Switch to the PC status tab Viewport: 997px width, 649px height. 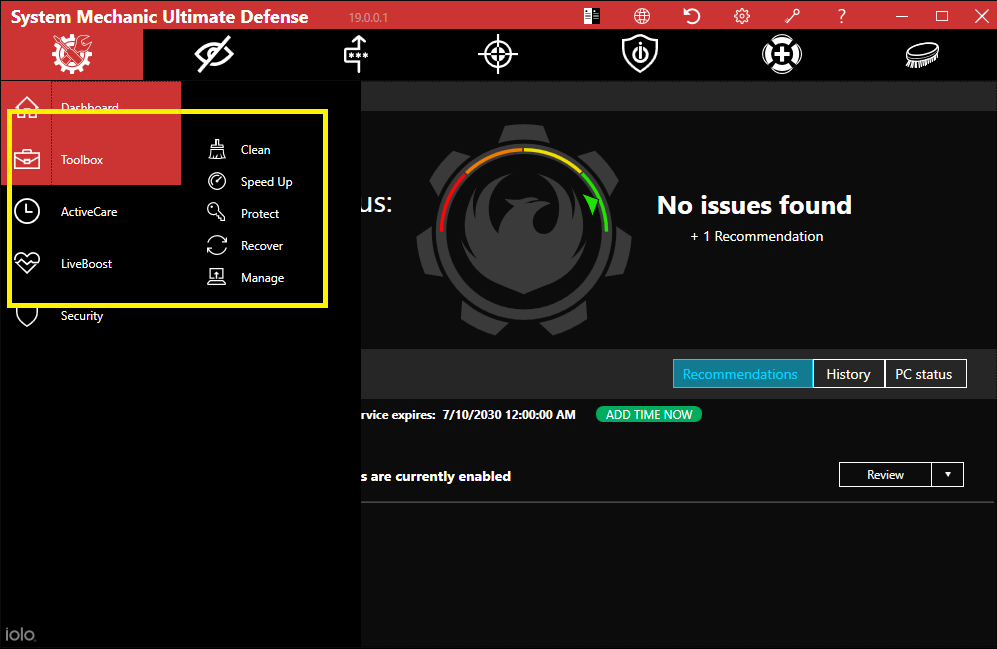[926, 374]
